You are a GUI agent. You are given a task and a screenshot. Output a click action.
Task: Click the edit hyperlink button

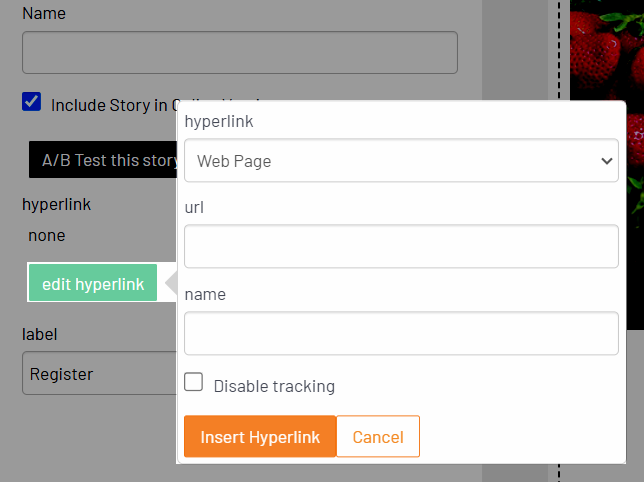93,284
